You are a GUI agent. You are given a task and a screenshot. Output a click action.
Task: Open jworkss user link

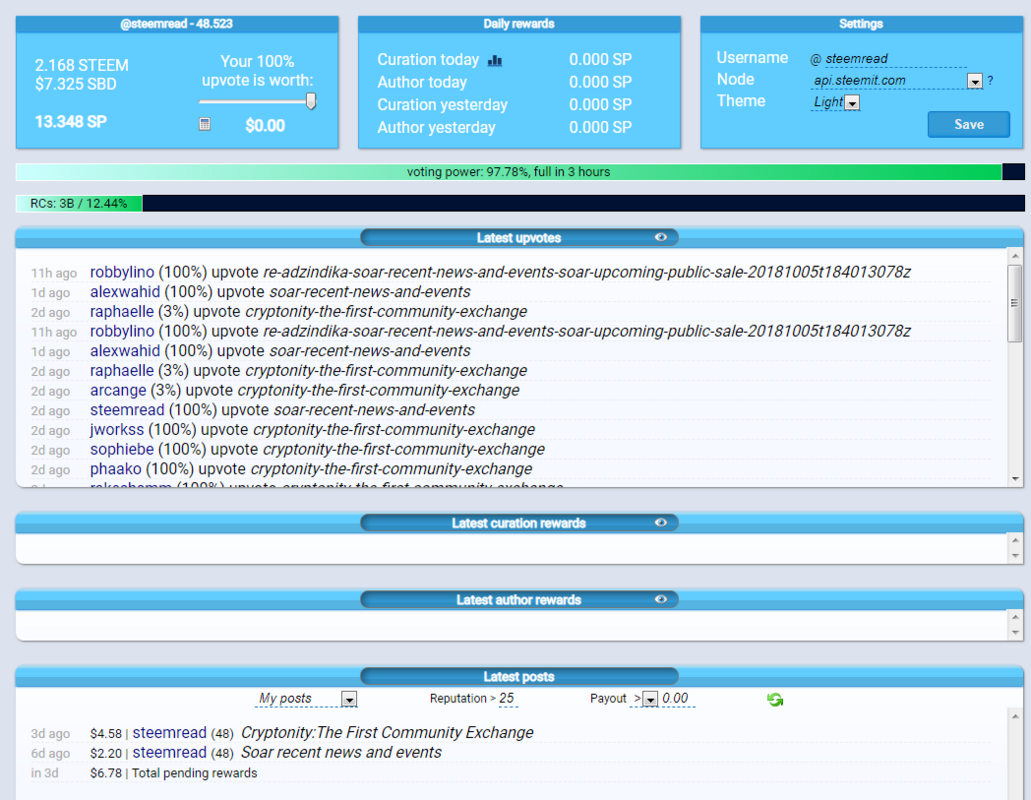coord(117,430)
